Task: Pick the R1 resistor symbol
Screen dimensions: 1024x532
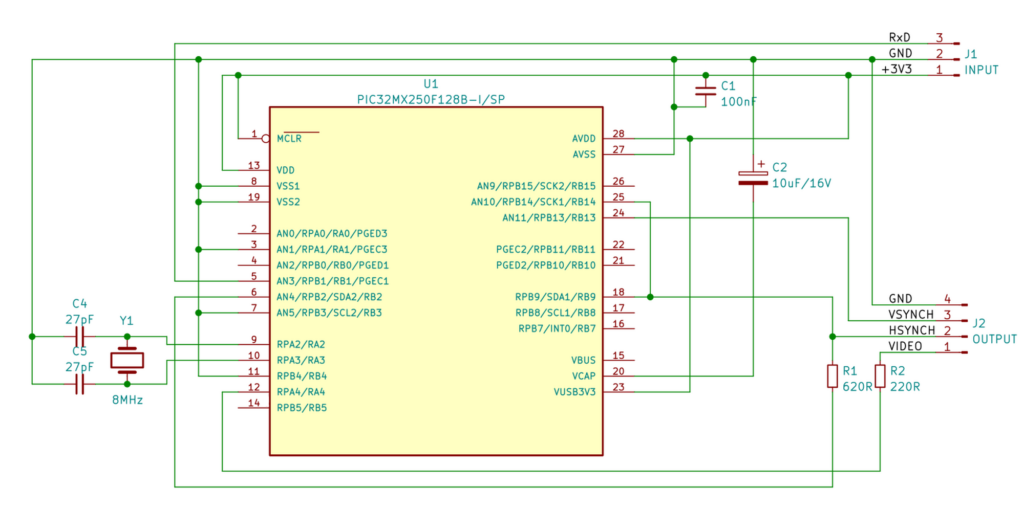Action: coord(832,376)
